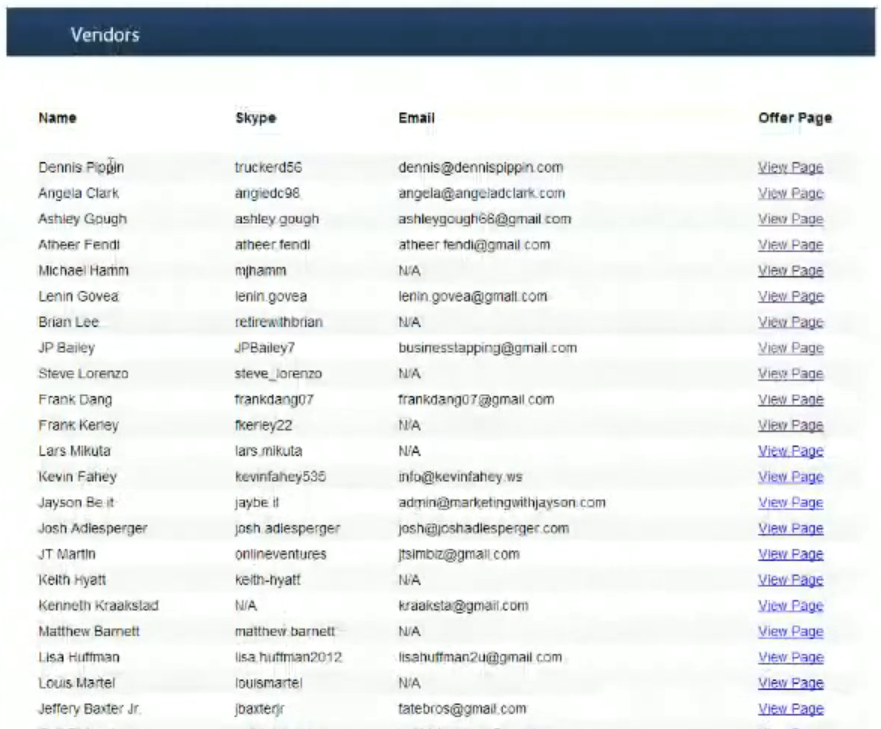The image size is (881, 729).
Task: Click email angela@angeladclark.com
Action: 482,193
